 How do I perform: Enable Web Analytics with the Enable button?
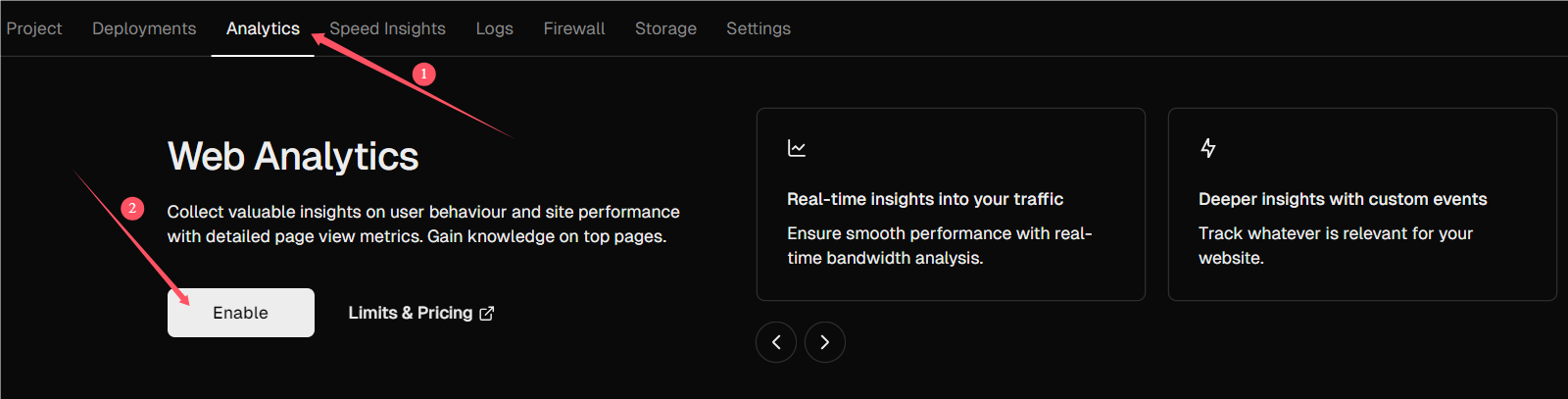pyautogui.click(x=241, y=313)
